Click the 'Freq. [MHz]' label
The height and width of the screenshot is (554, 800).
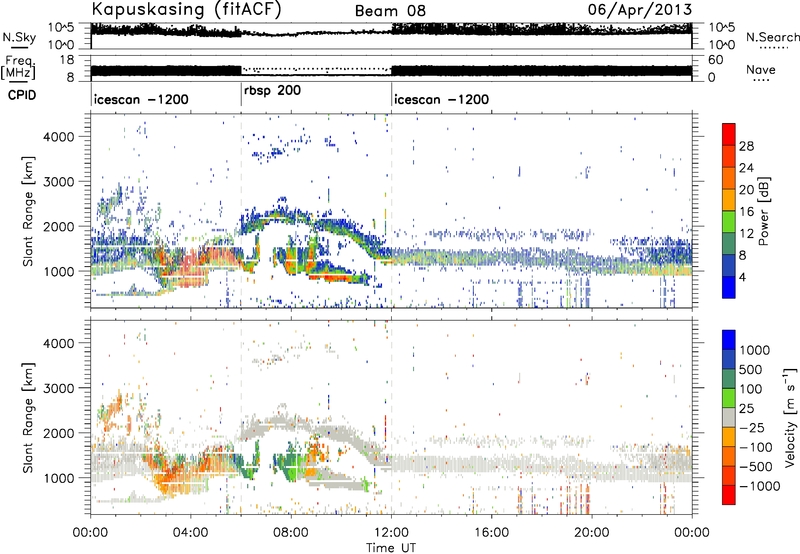click(18, 67)
